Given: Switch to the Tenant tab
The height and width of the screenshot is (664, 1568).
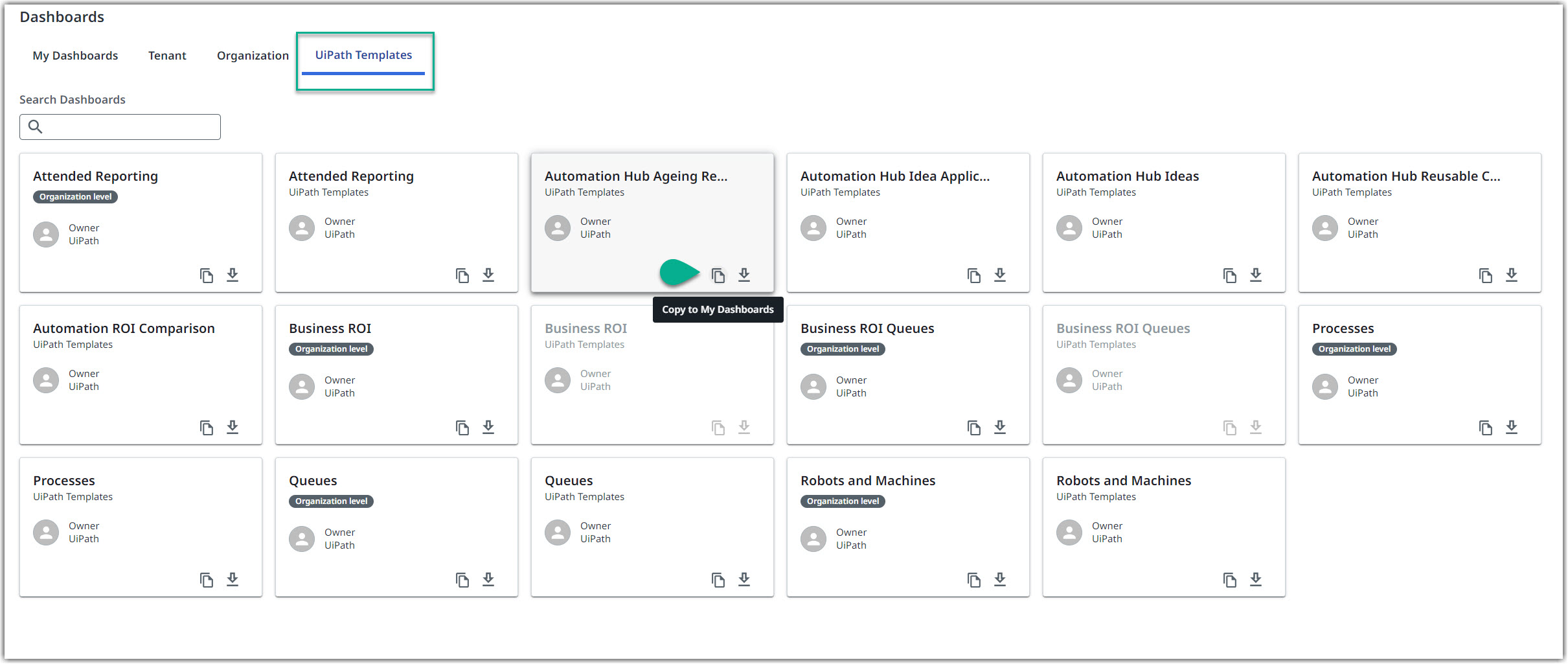Looking at the screenshot, I should [x=167, y=55].
